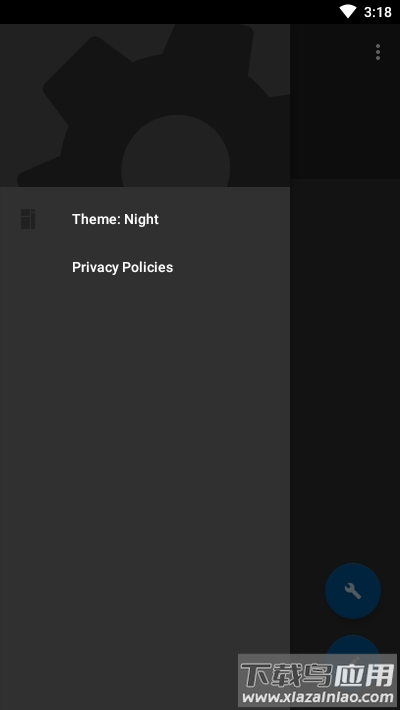Open the three-dot overflow menu

(x=378, y=52)
